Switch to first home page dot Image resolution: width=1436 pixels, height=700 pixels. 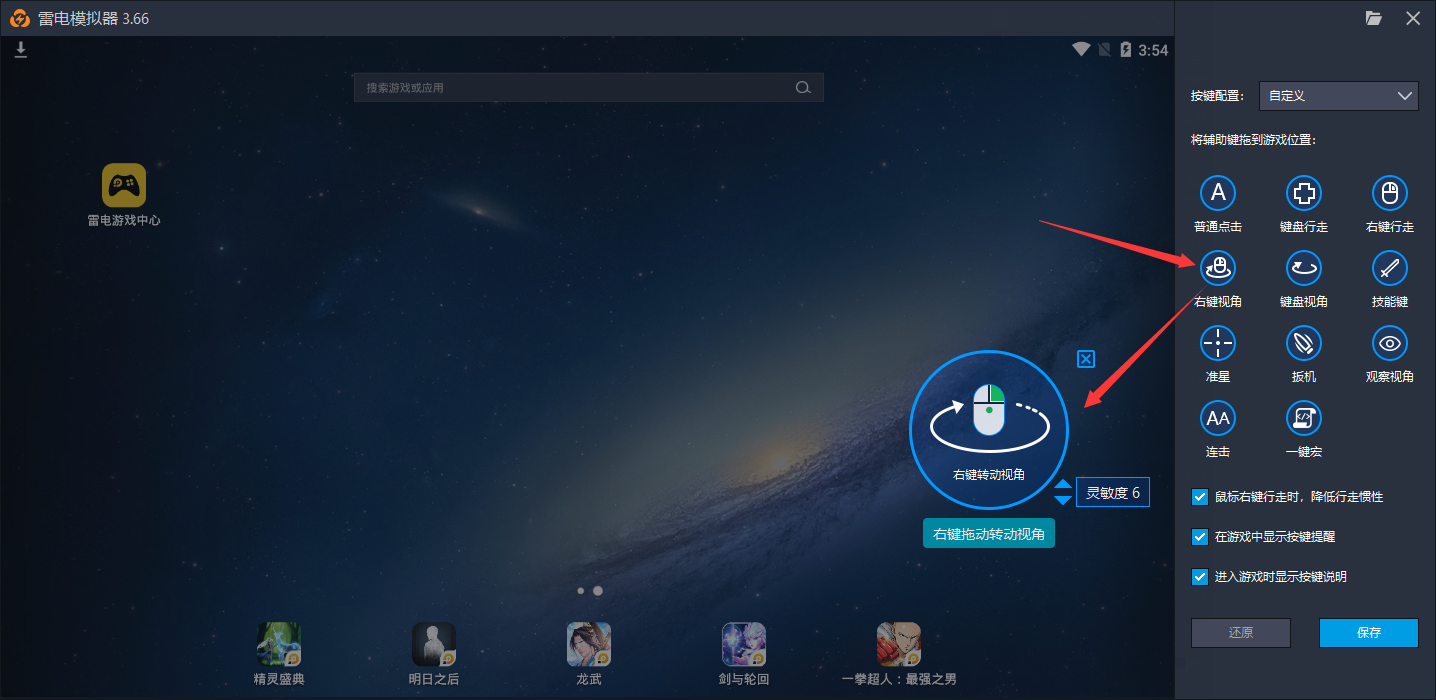[581, 591]
